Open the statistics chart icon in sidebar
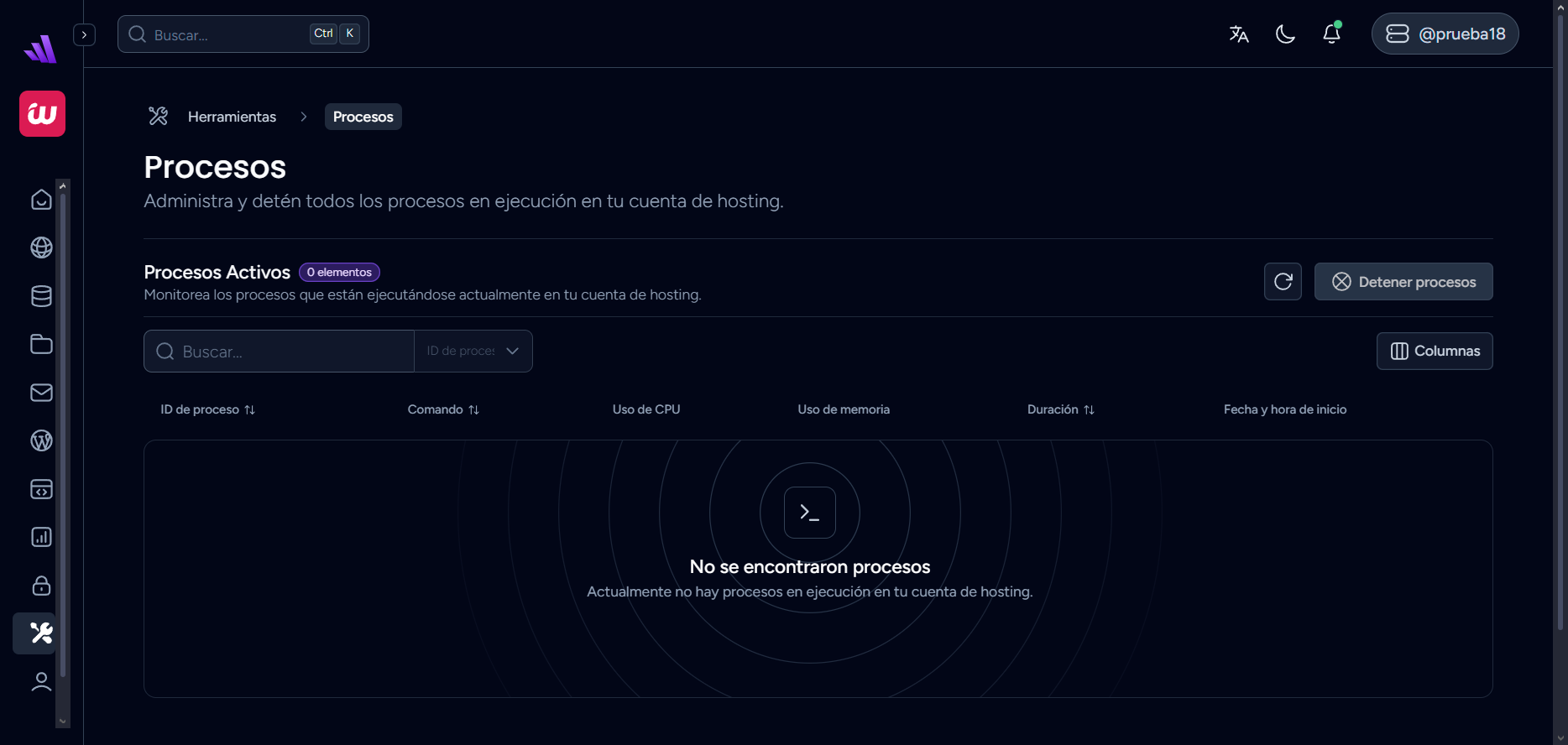 pos(41,537)
